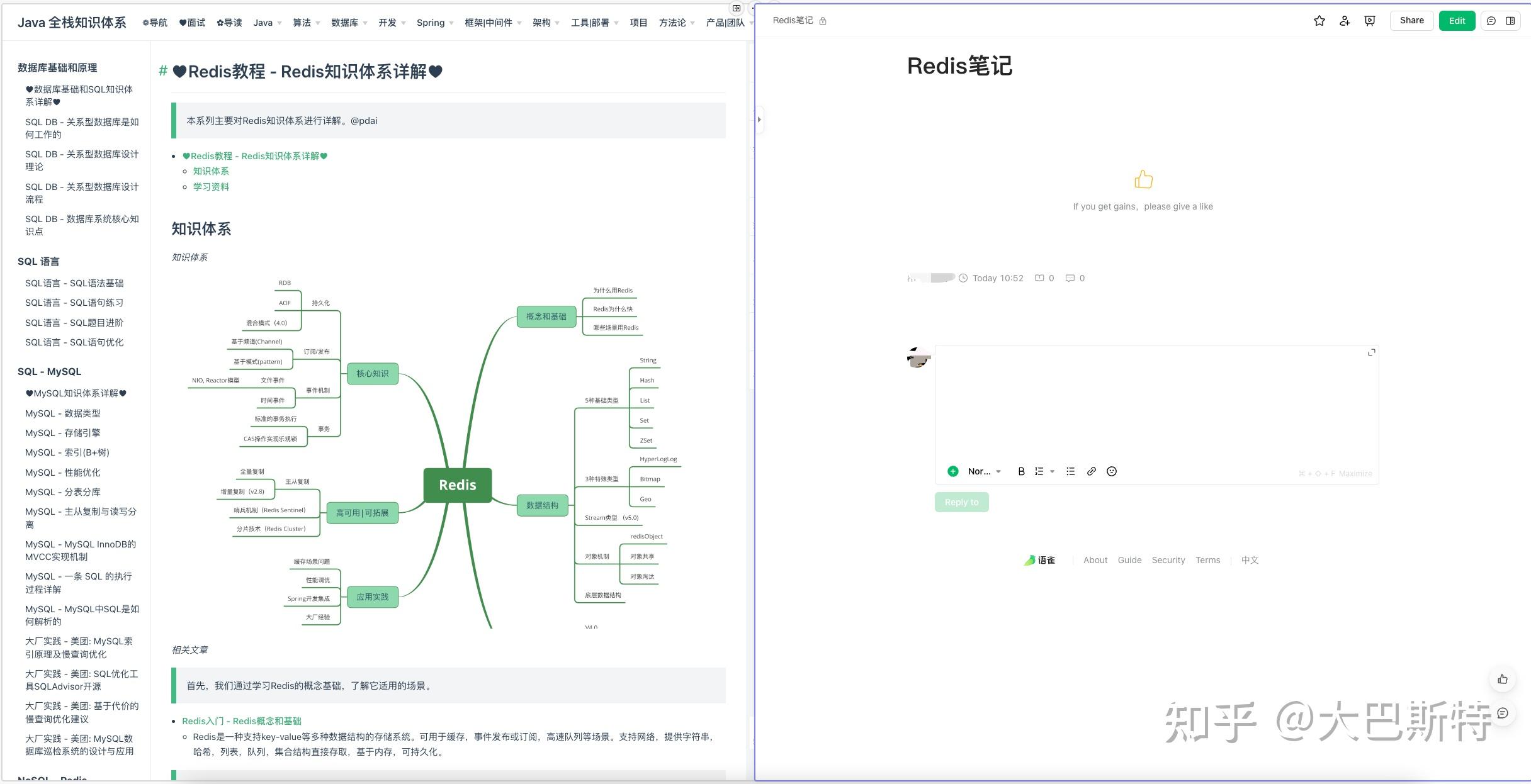
Task: Open the emoji picker in comment editor
Action: coord(1112,471)
